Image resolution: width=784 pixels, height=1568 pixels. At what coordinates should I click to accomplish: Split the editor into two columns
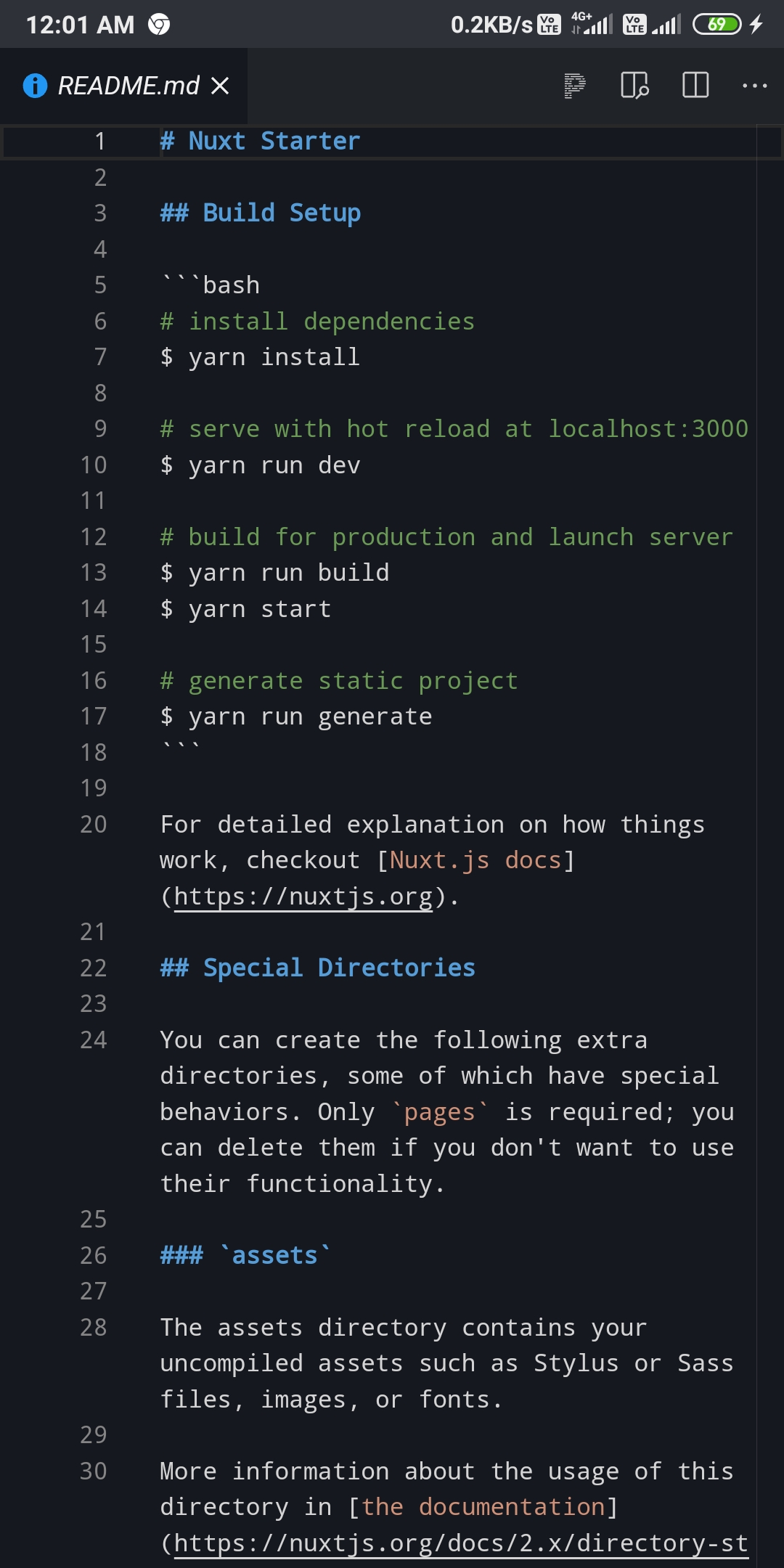694,86
